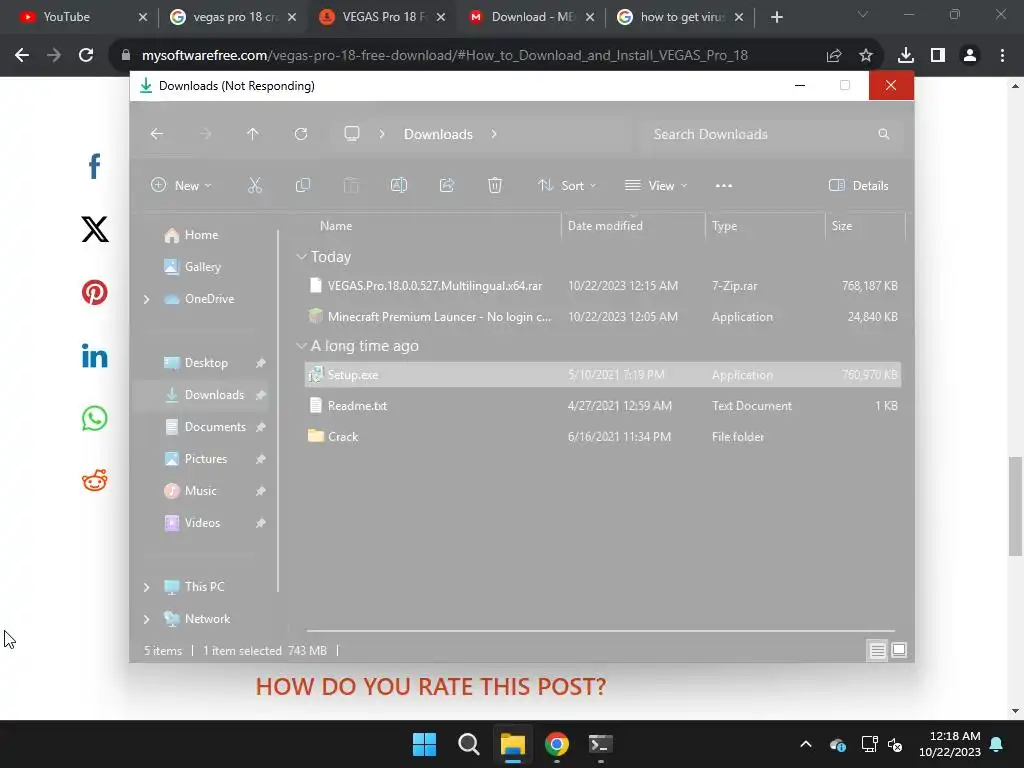Switch to large thumbnails view icon in status bar
1024x768 pixels.
899,650
